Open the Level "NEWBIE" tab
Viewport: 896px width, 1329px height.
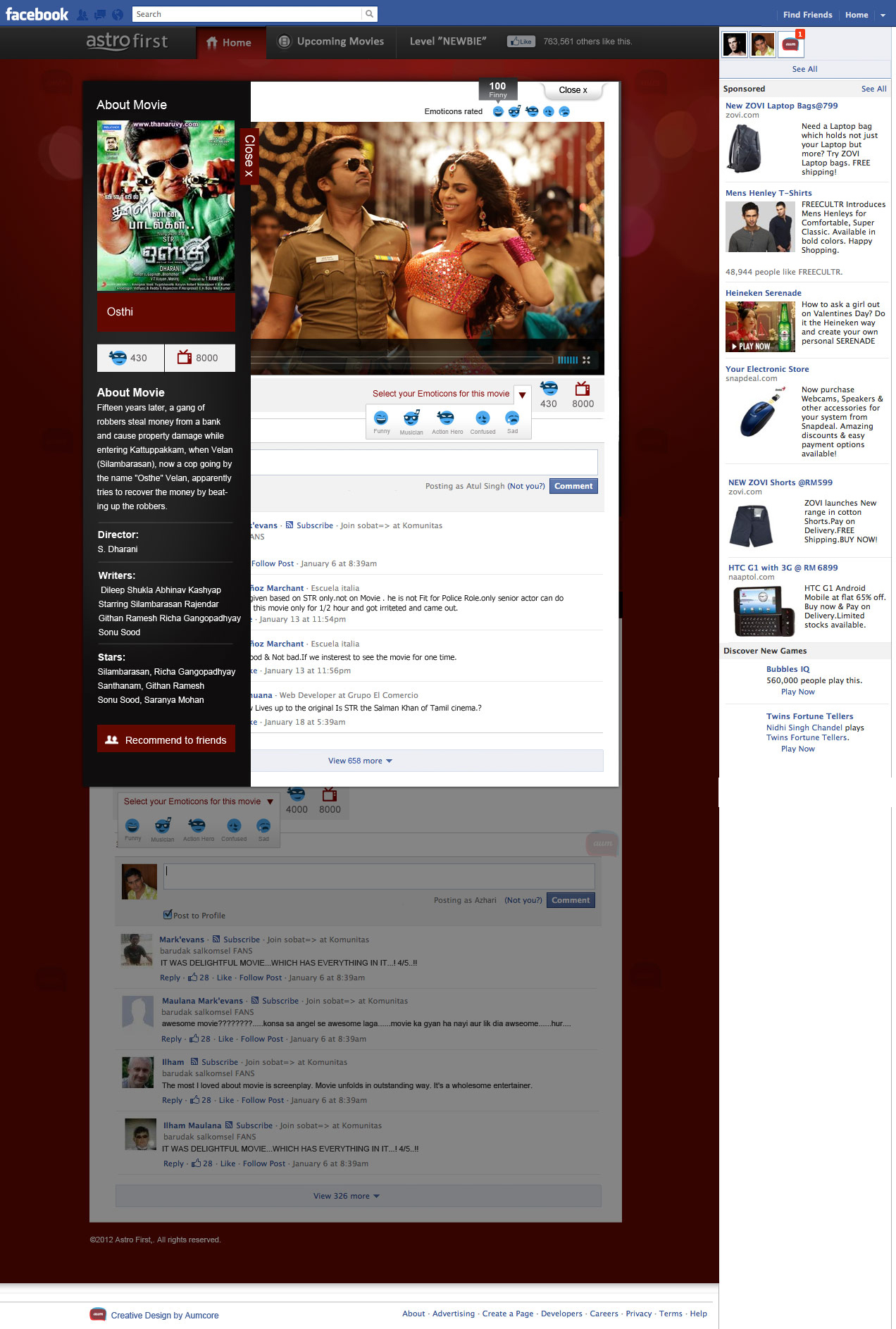pyautogui.click(x=448, y=42)
